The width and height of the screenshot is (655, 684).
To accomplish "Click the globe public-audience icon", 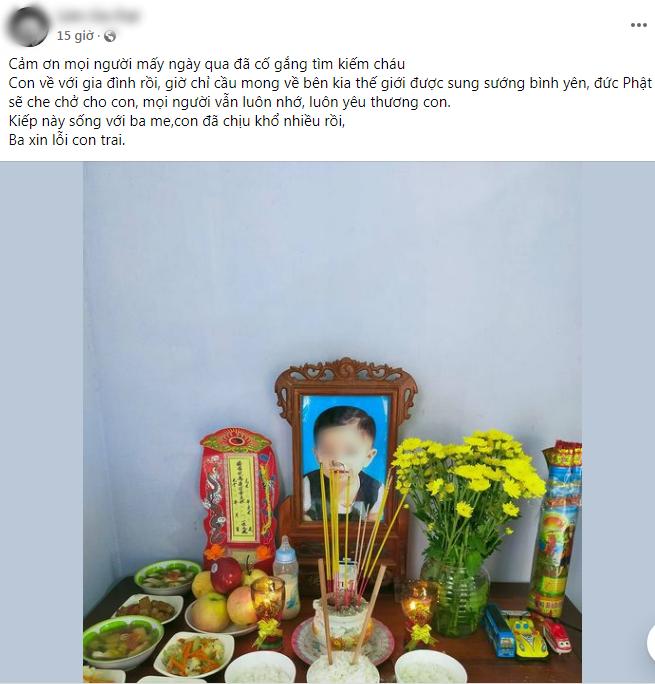I will click(x=110, y=36).
